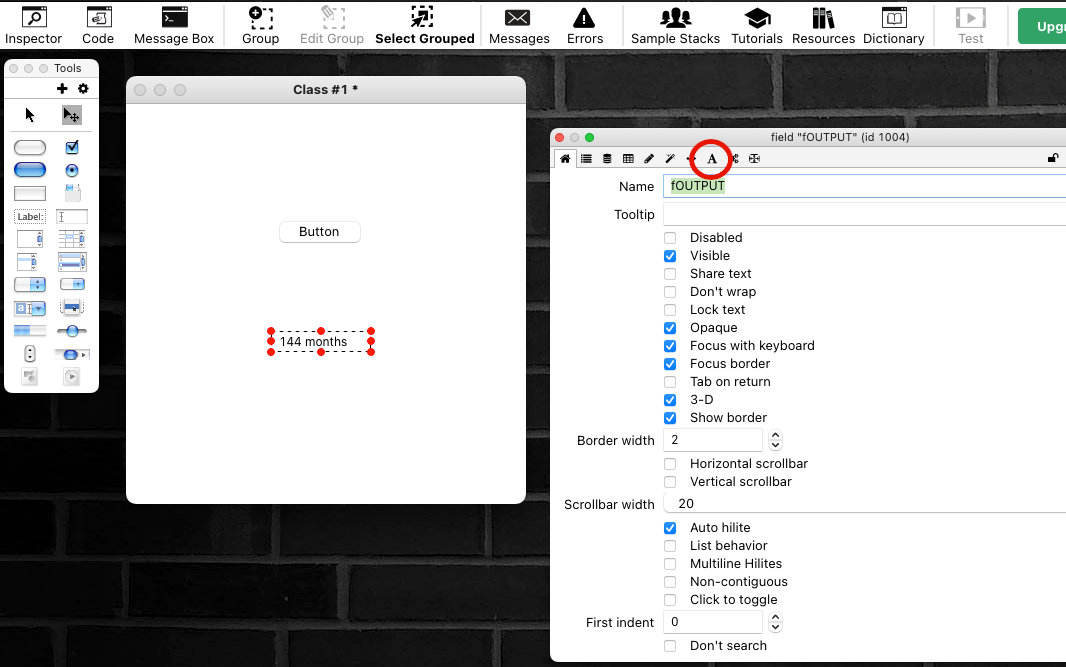Select the Run (browse) pointer tool
Screen dimensions: 1066x667
point(30,115)
